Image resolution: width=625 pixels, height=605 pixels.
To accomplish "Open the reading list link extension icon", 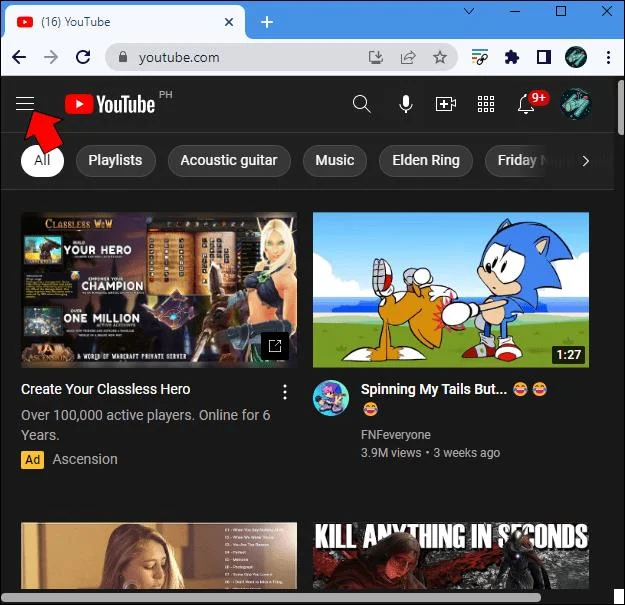I will pyautogui.click(x=480, y=57).
